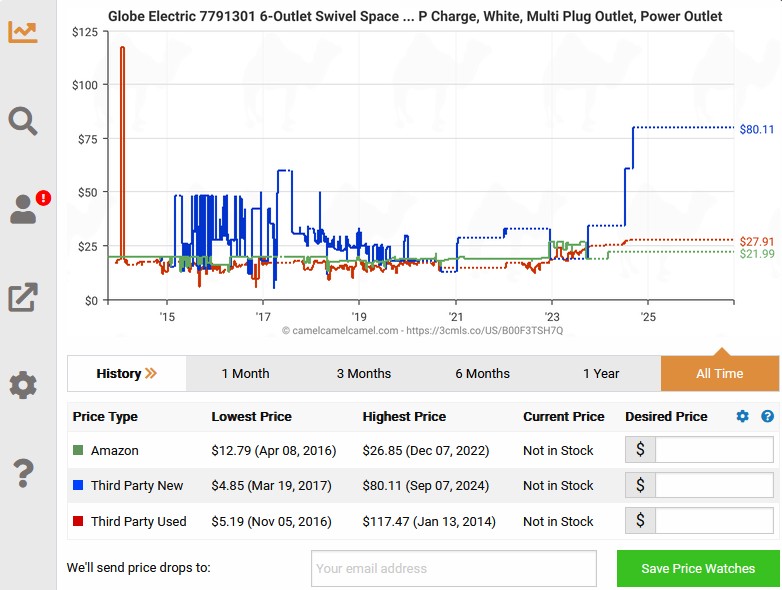This screenshot has width=782, height=590.
Task: Click the Lowest Price column header
Action: pyautogui.click(x=251, y=416)
